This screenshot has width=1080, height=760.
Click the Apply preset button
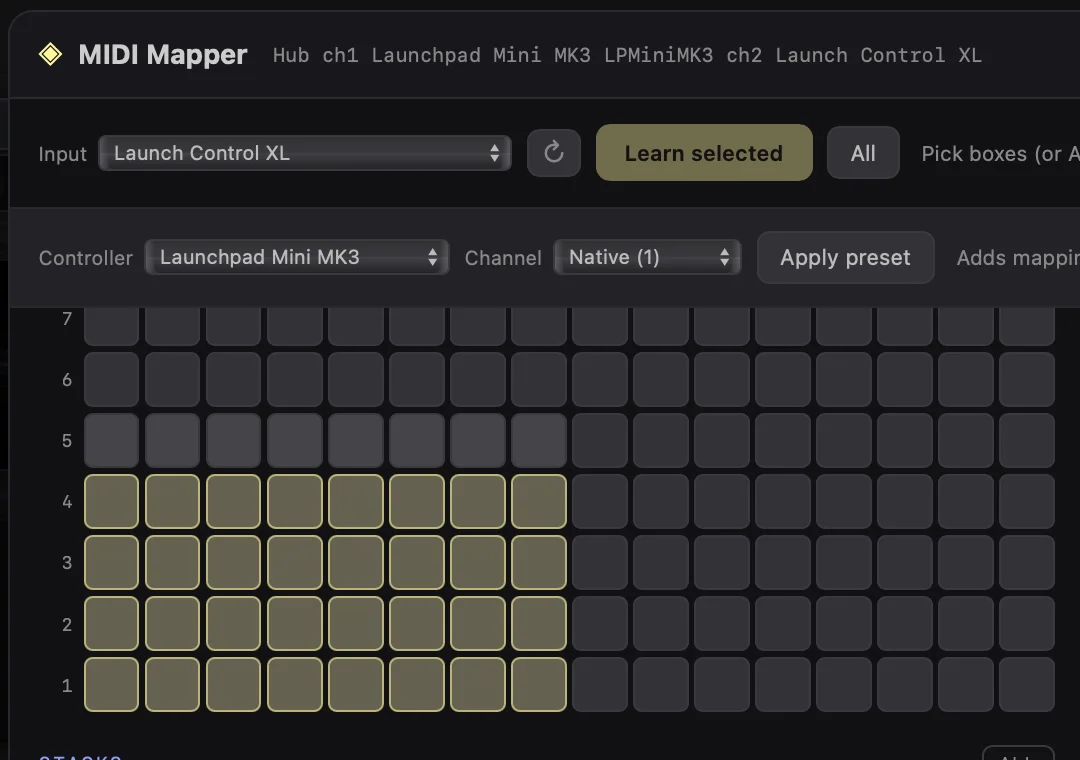[845, 258]
